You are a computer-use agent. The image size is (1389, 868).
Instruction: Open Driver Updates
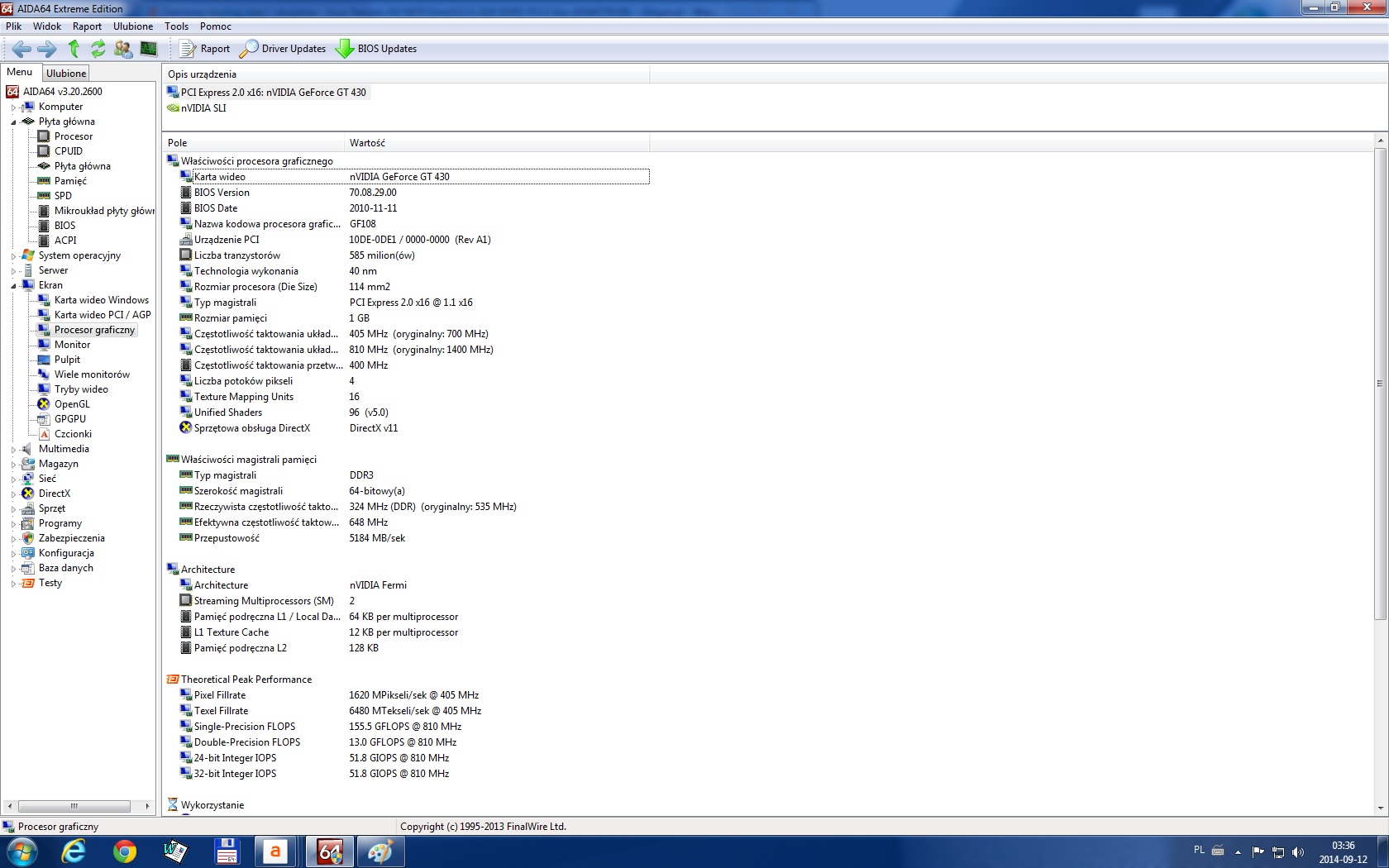(283, 49)
